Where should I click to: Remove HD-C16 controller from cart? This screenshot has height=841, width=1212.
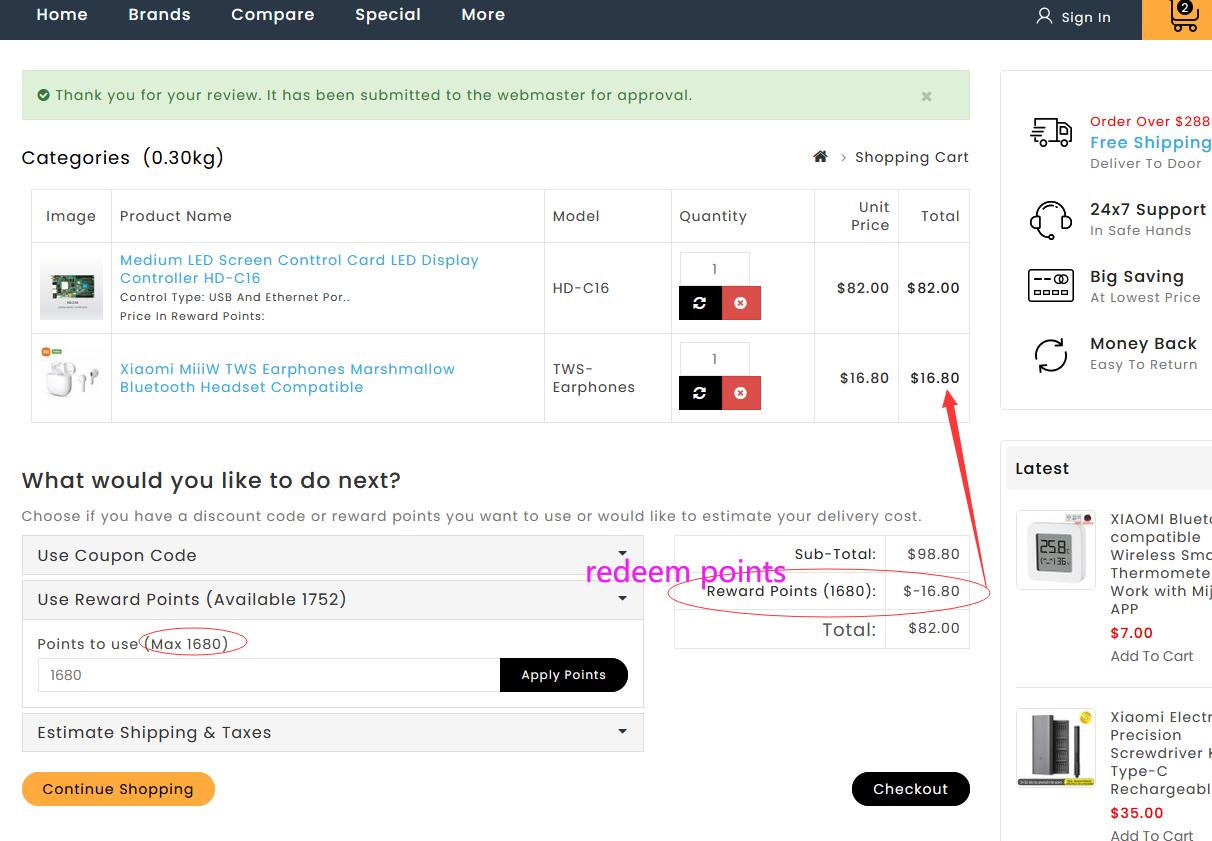tap(741, 303)
